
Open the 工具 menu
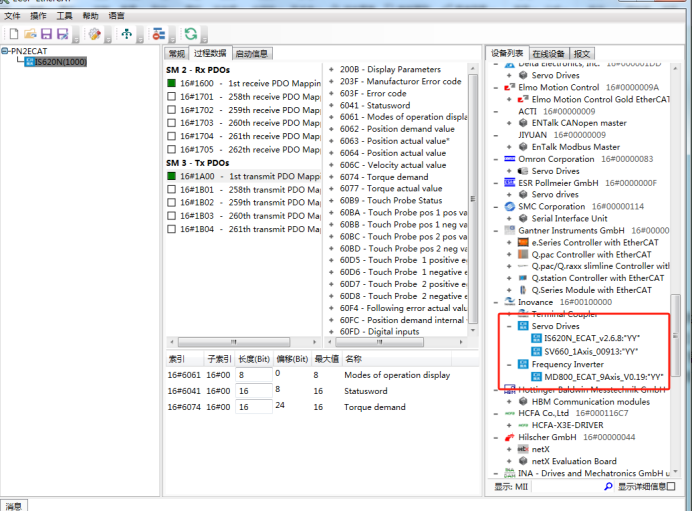click(x=65, y=16)
